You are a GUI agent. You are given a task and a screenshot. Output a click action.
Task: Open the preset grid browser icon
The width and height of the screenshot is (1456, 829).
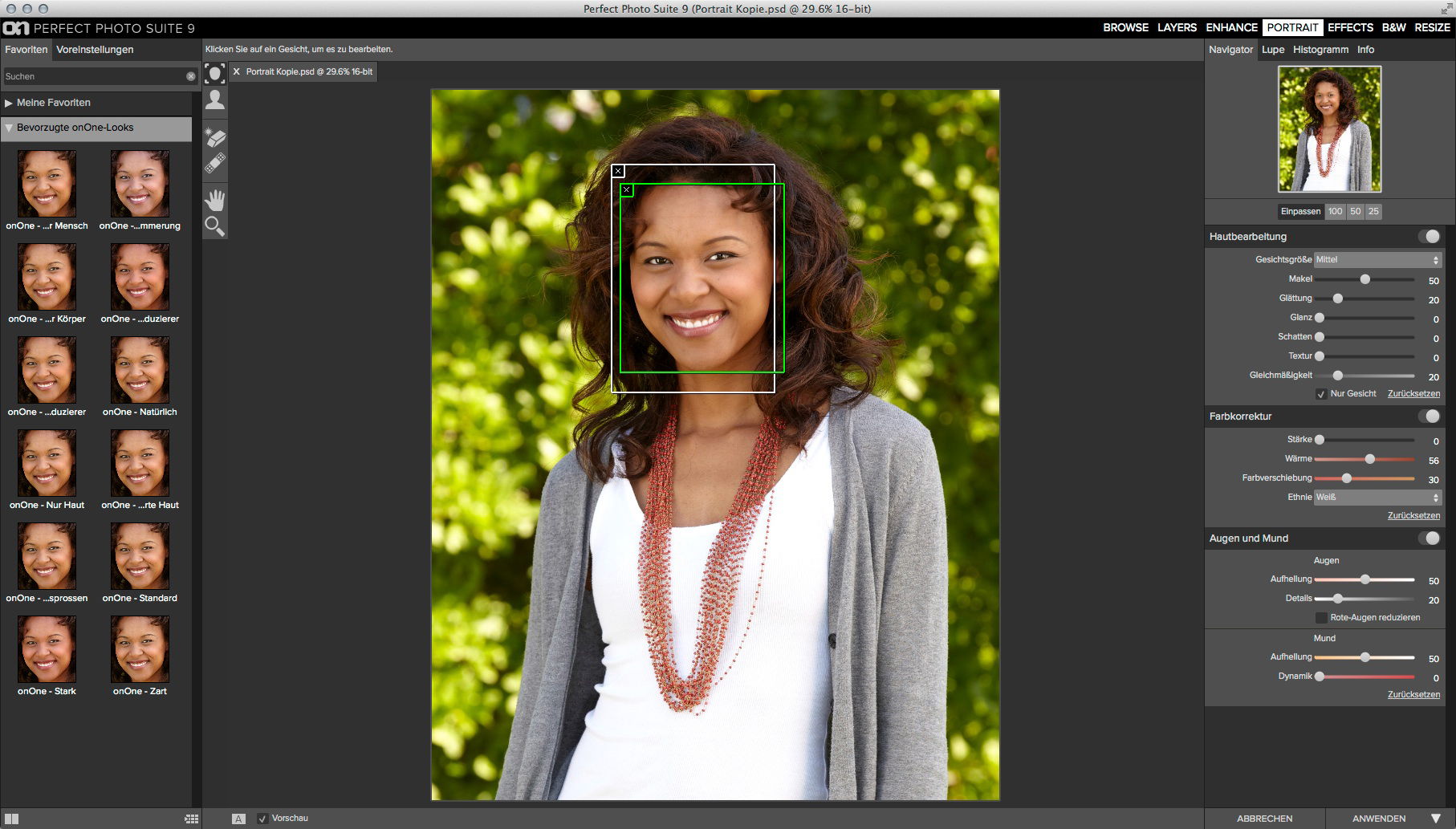[x=191, y=819]
